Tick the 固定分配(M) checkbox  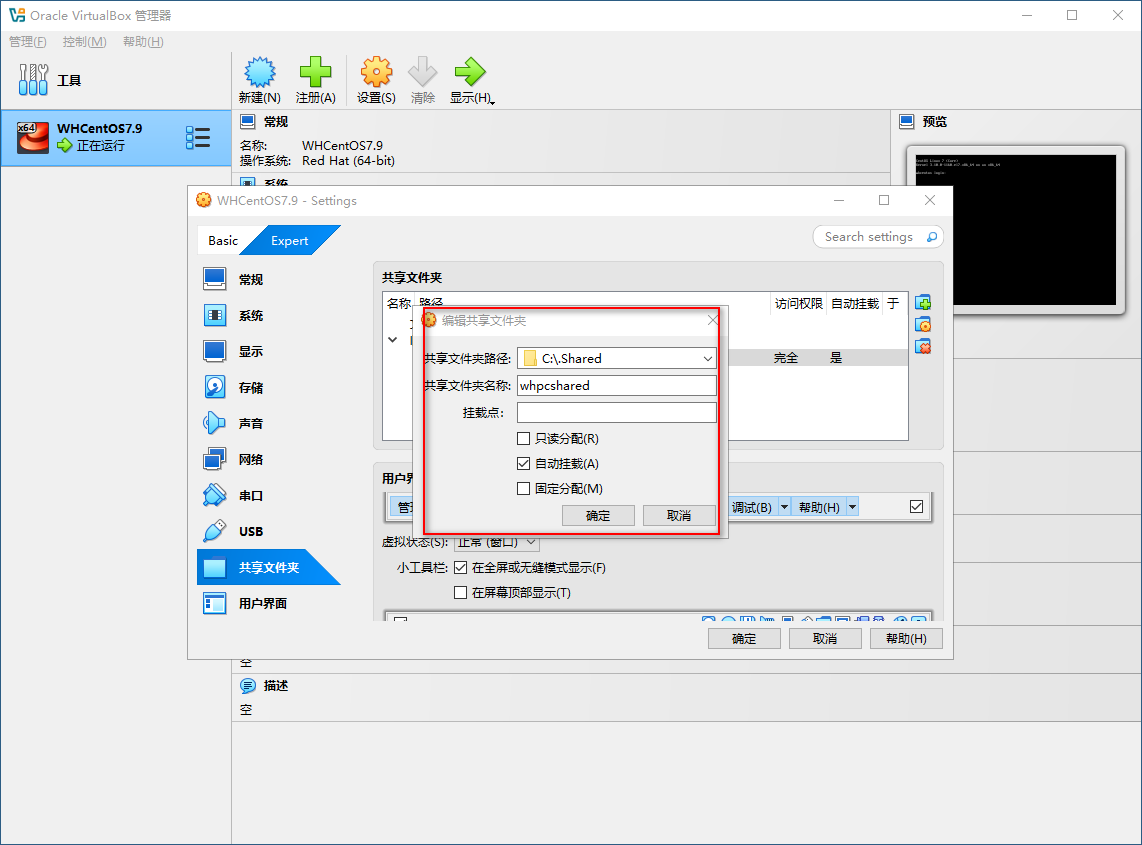pos(523,489)
